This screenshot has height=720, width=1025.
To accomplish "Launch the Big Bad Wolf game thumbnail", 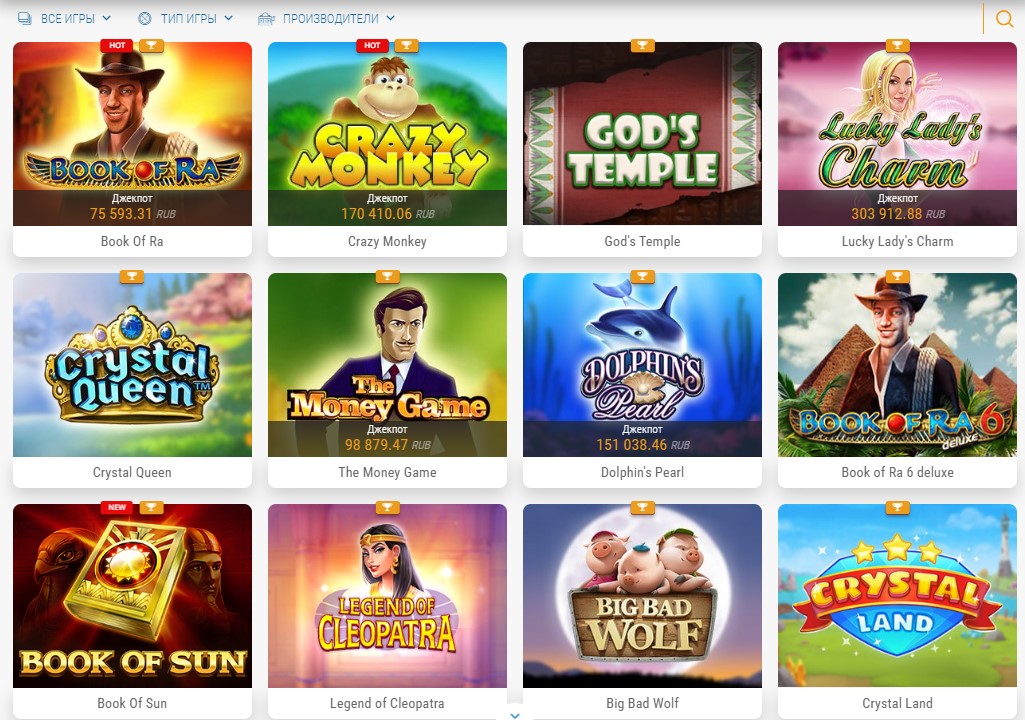I will point(643,596).
